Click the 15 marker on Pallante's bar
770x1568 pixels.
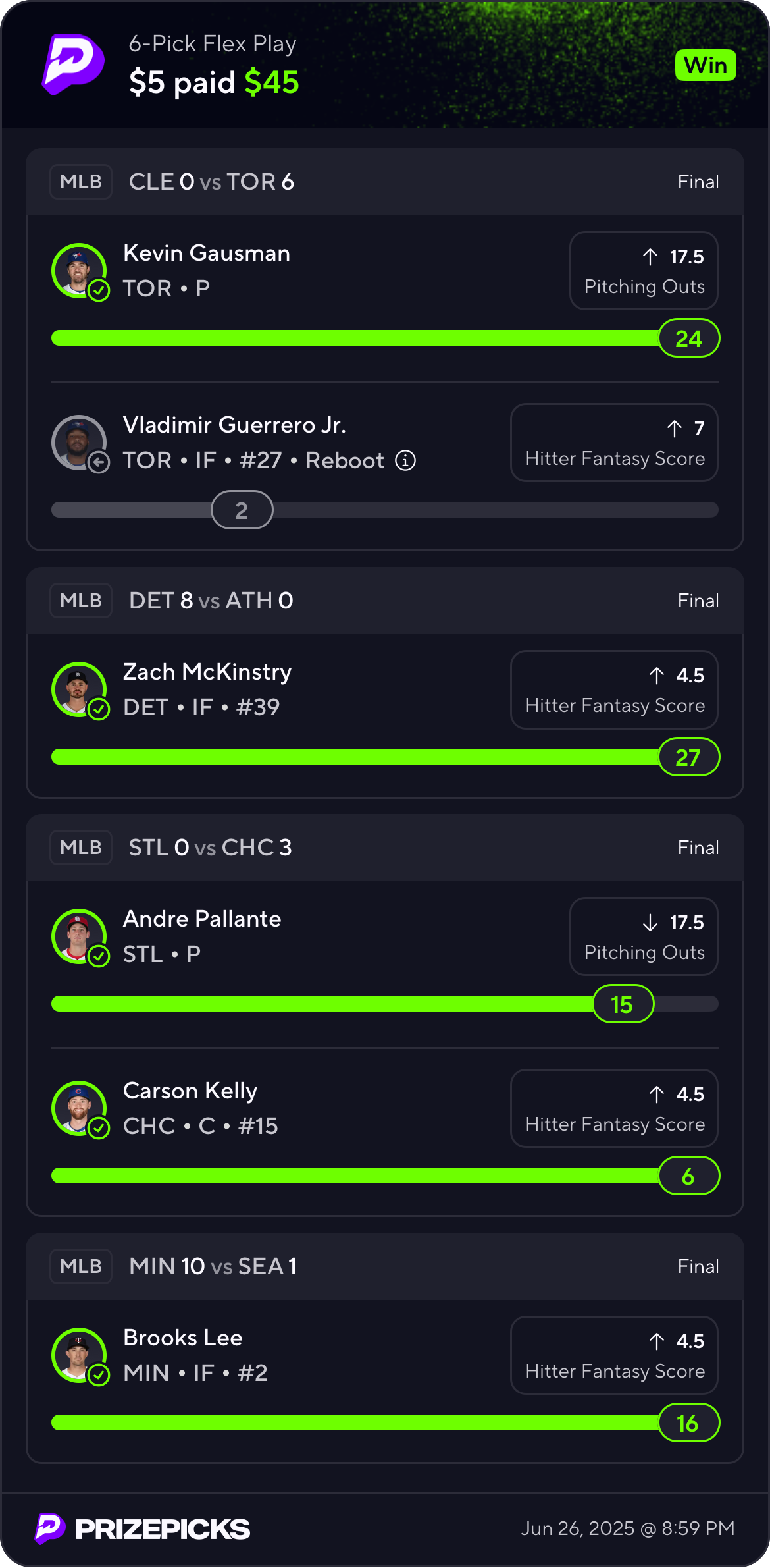point(623,1004)
